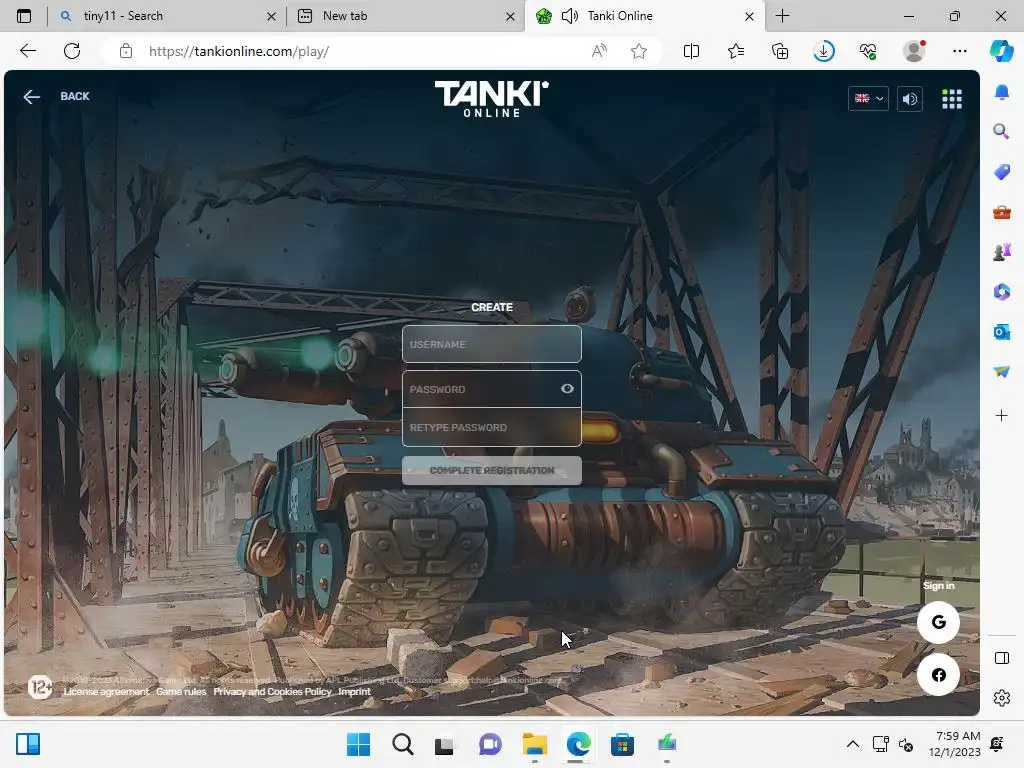Open sidebar Outlook icon
The width and height of the screenshot is (1024, 768).
[x=1001, y=332]
